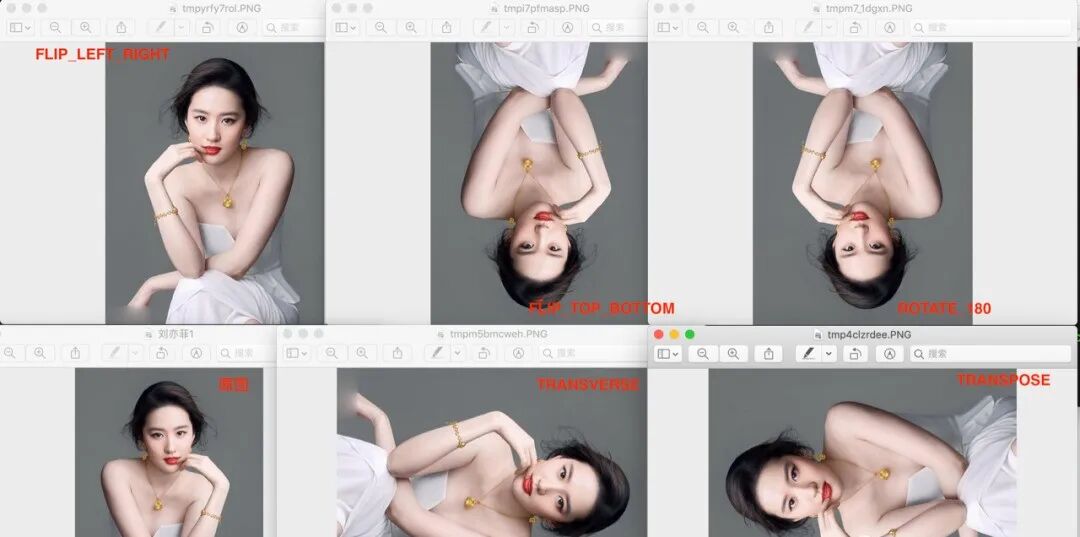Image resolution: width=1080 pixels, height=537 pixels.
Task: Focus the search field in tmp4clzrdee.PNG window
Action: click(991, 354)
